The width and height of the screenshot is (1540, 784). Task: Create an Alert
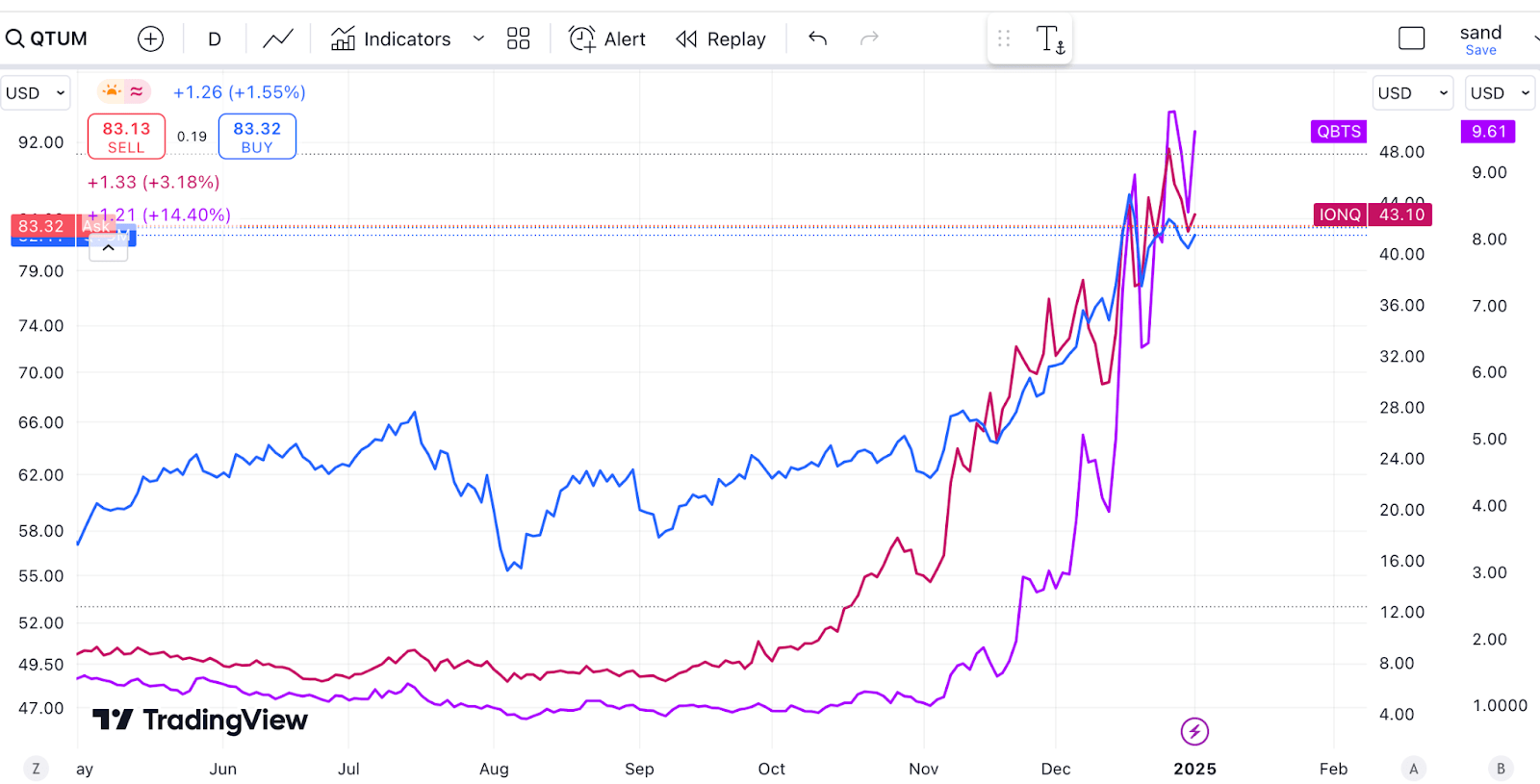[607, 38]
